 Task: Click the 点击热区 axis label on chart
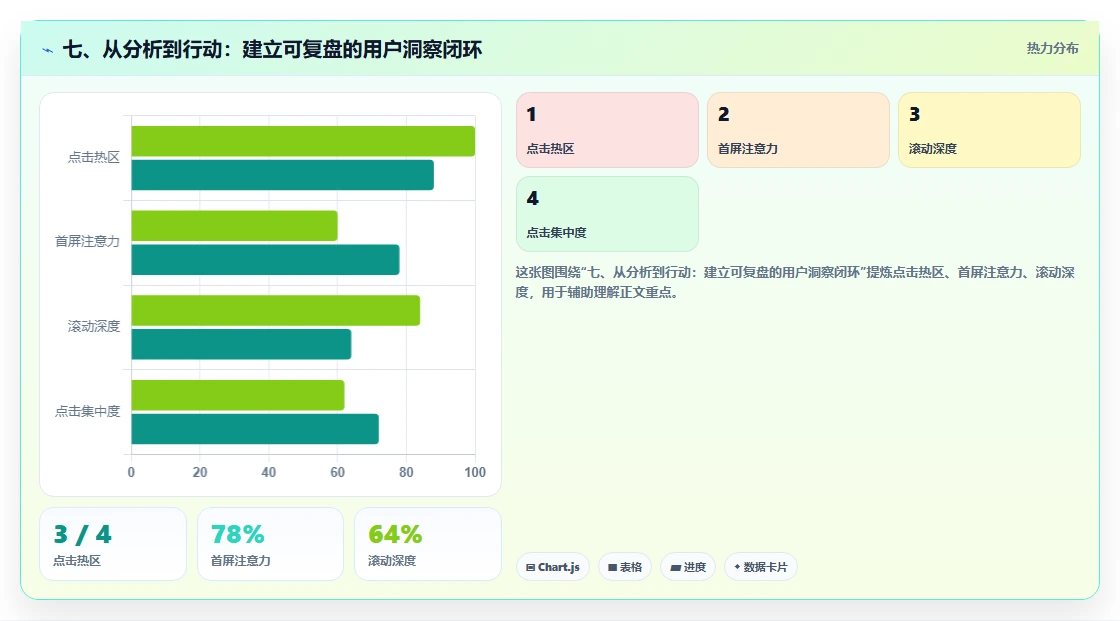pos(94,157)
